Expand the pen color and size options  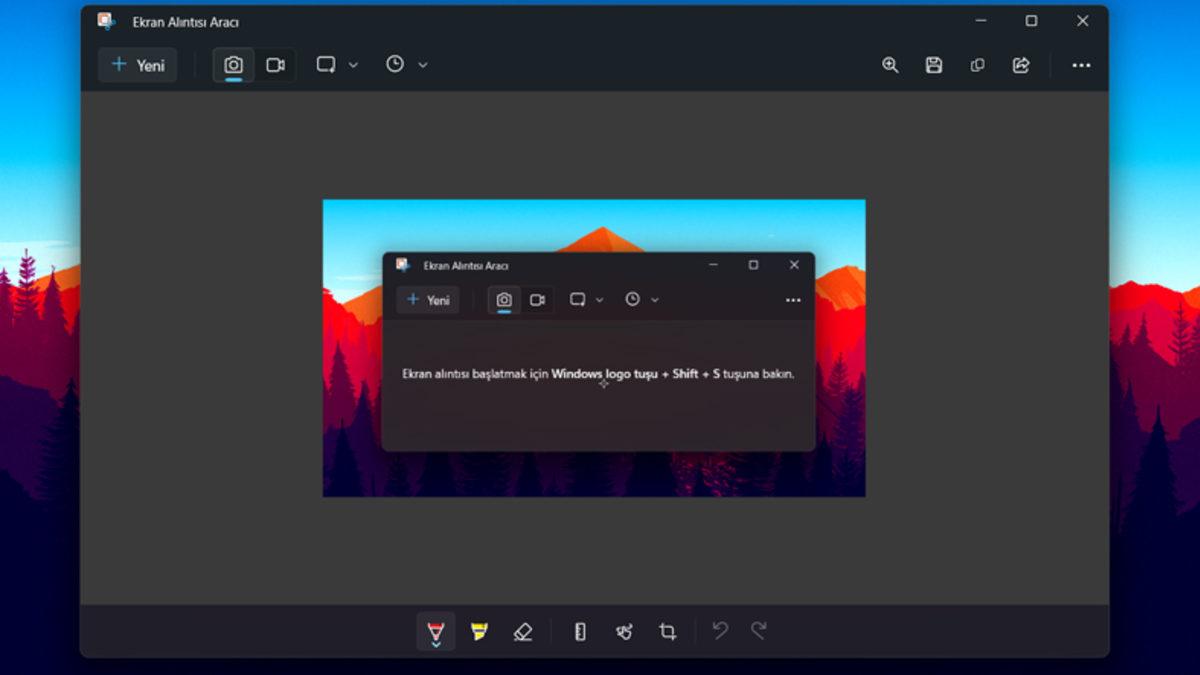pyautogui.click(x=435, y=645)
